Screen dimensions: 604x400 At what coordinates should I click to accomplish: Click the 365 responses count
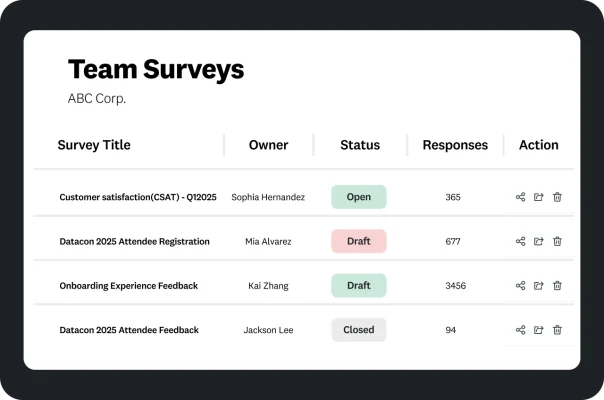tap(453, 197)
